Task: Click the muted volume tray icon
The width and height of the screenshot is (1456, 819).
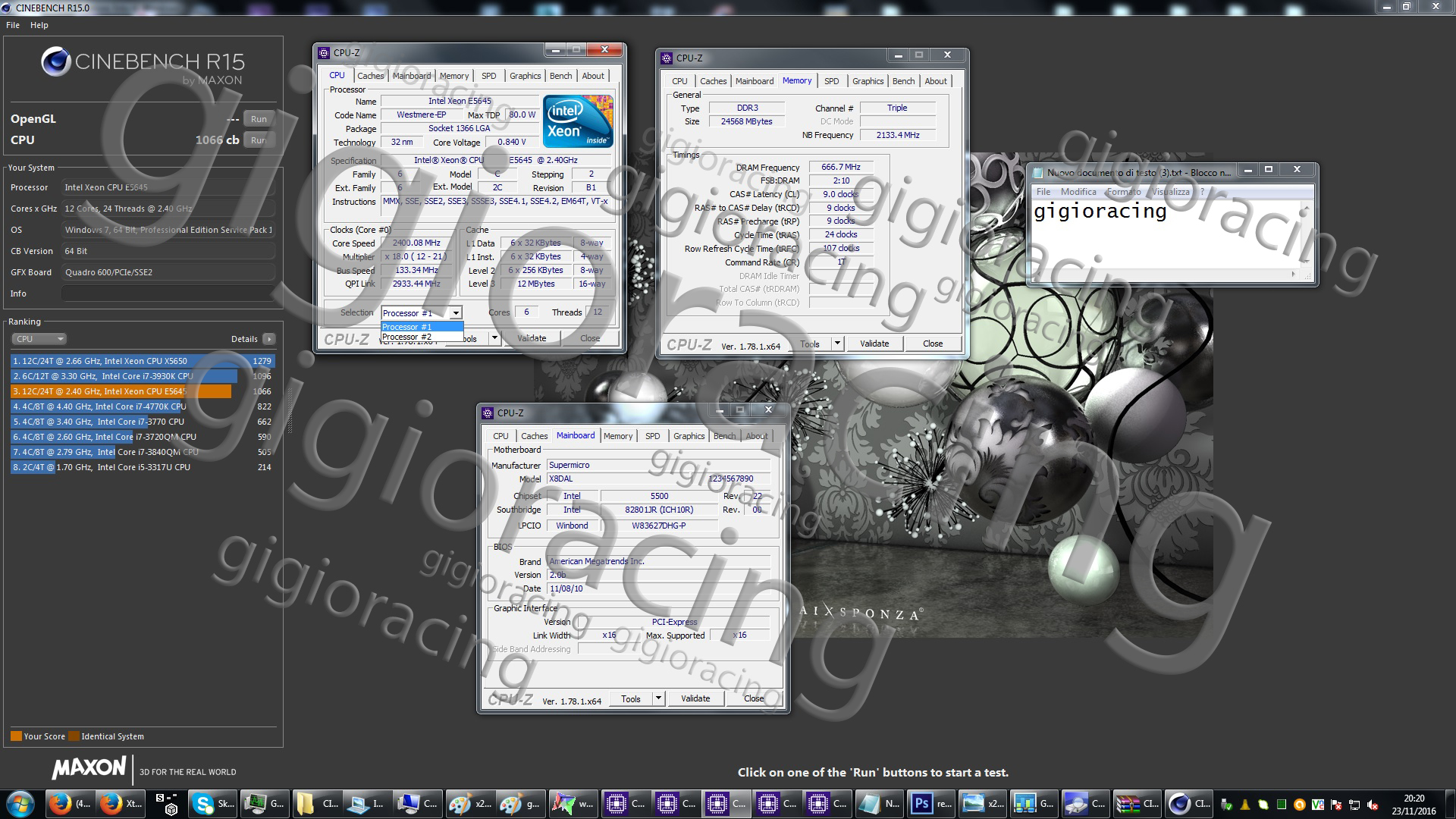Action: [x=1373, y=805]
